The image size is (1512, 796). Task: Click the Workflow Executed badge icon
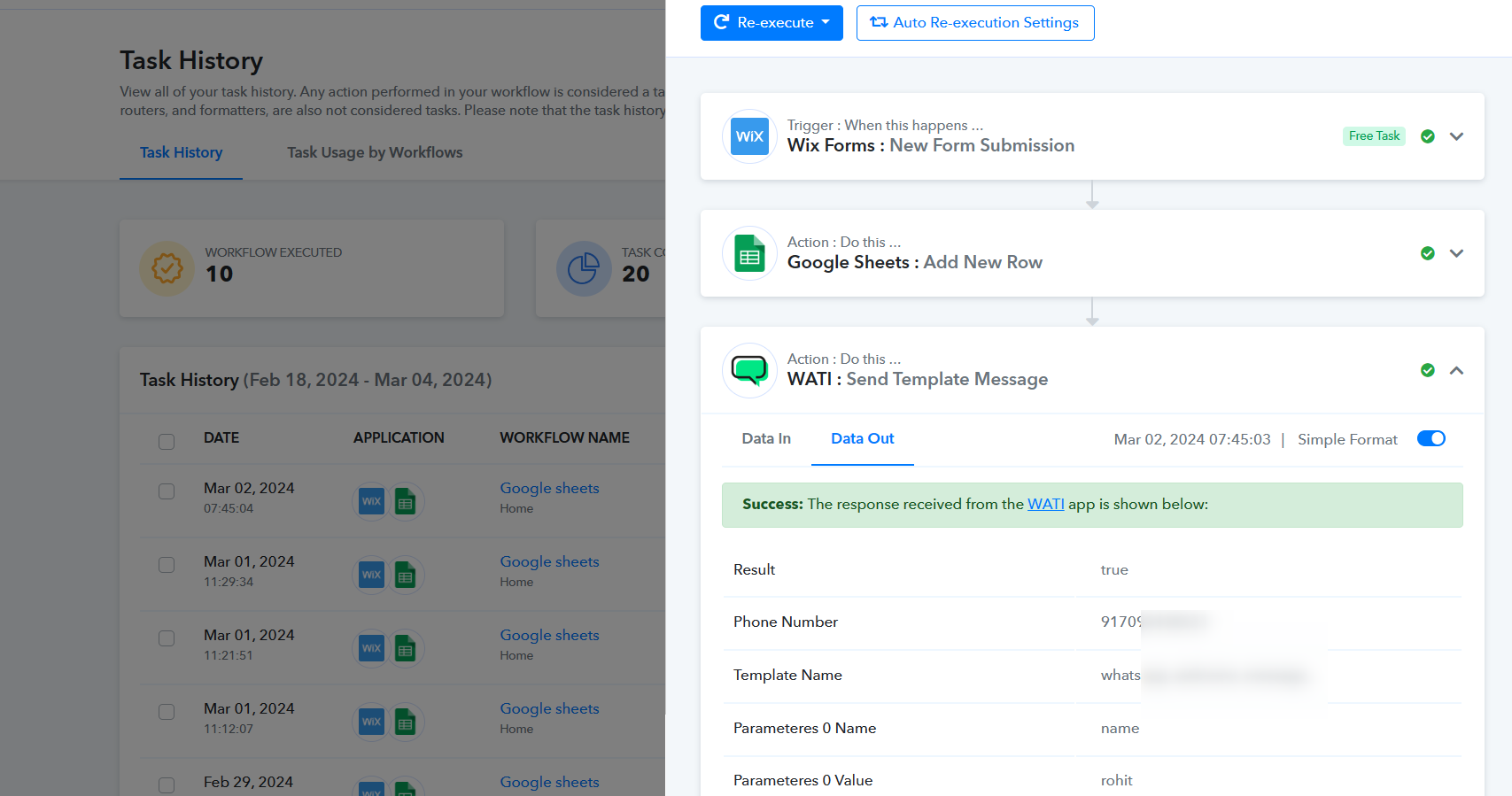[167, 268]
